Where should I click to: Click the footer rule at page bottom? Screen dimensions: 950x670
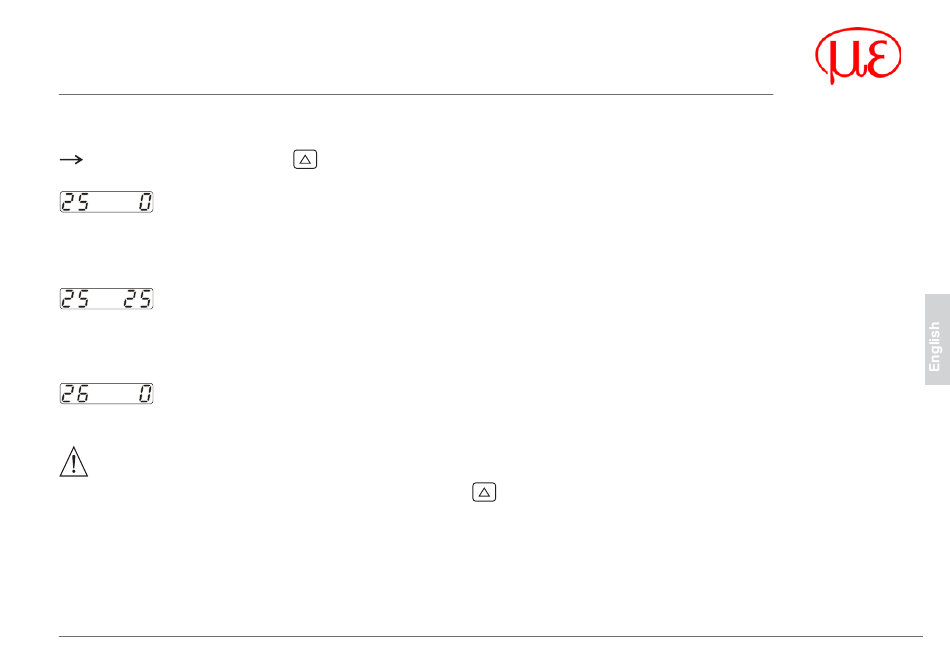490,637
